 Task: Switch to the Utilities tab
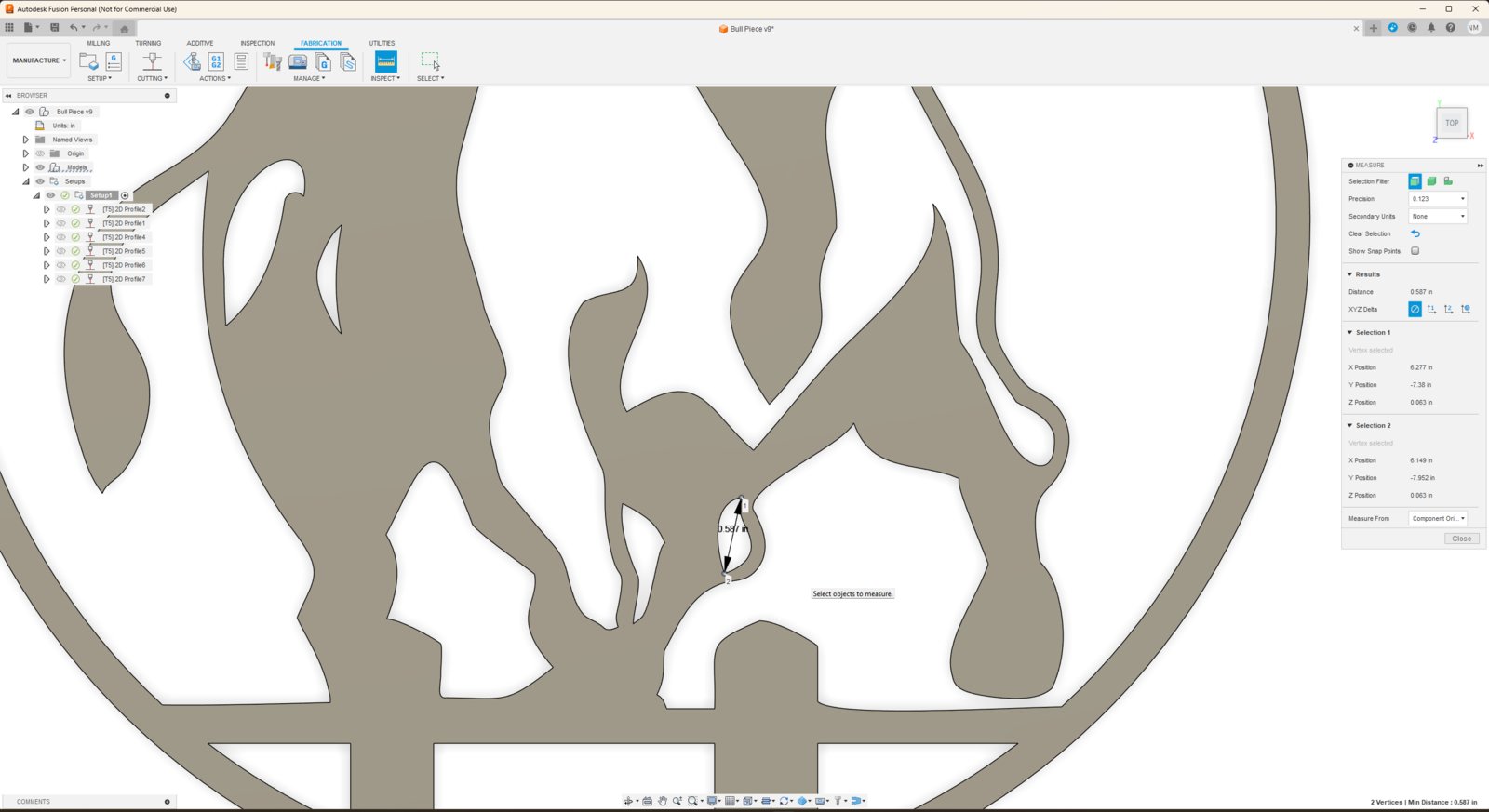coord(382,43)
